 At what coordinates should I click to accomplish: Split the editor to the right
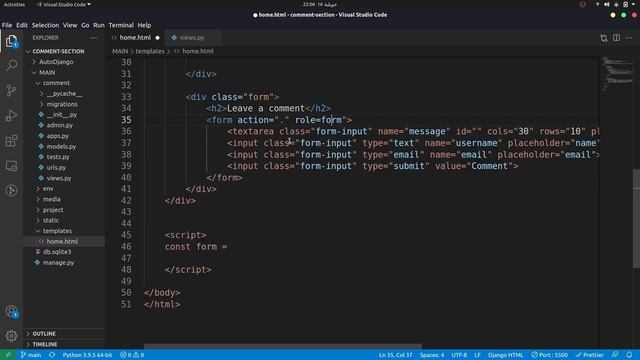(x=616, y=38)
